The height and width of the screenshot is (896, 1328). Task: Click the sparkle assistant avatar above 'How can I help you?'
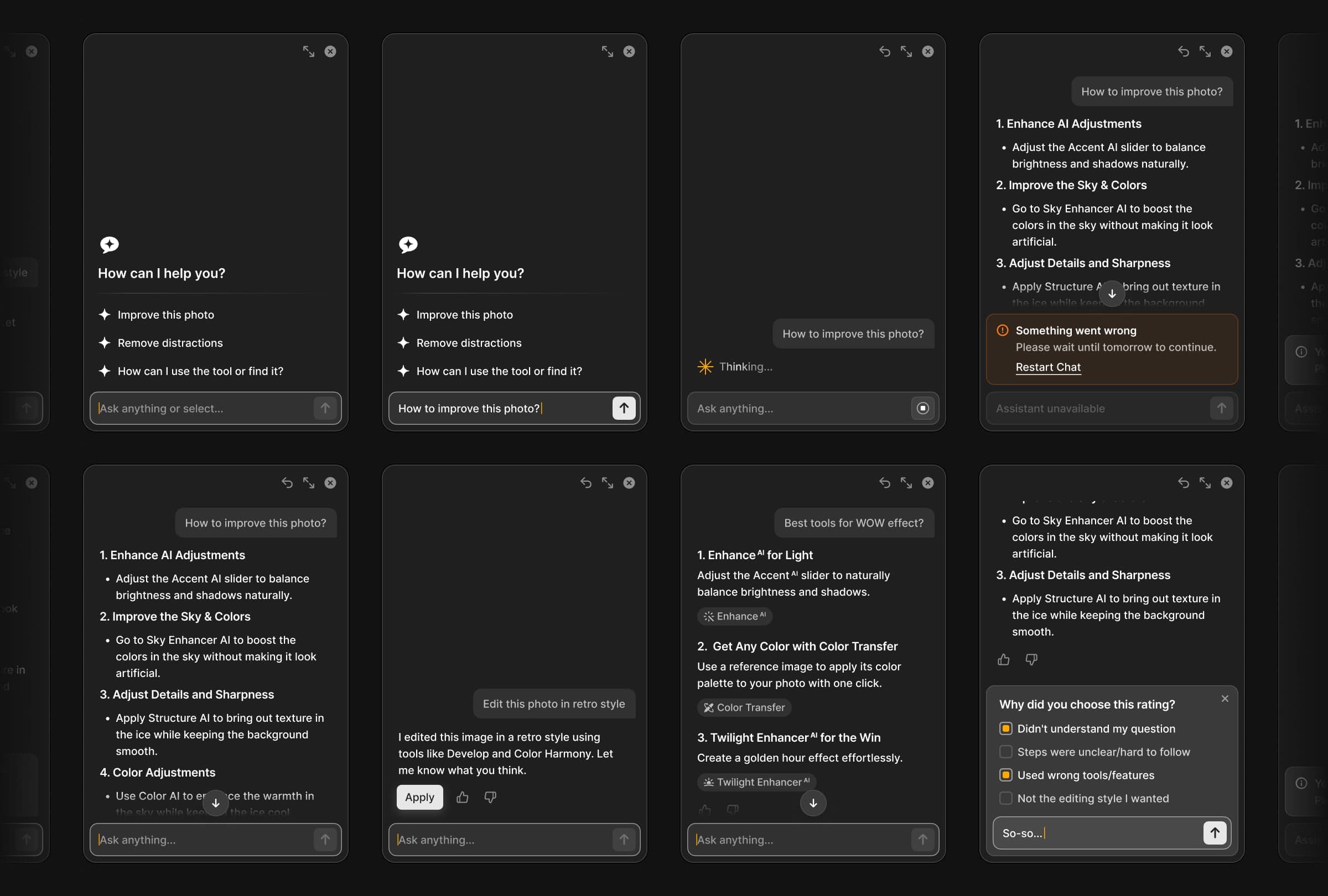click(108, 245)
